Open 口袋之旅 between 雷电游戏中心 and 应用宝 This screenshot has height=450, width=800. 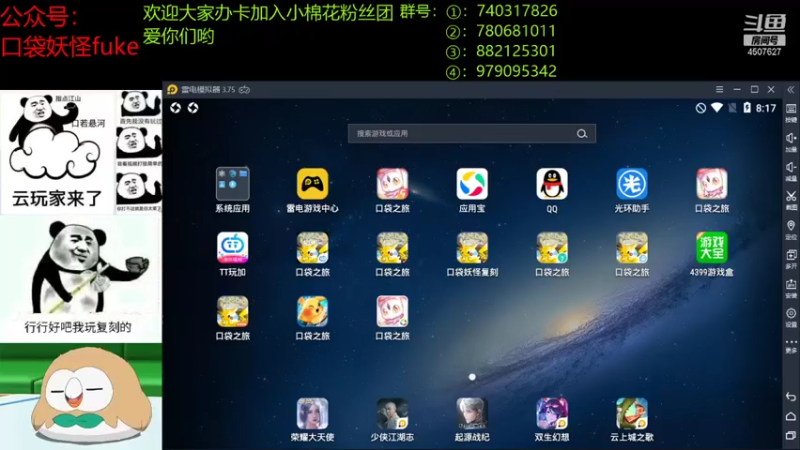coord(392,184)
